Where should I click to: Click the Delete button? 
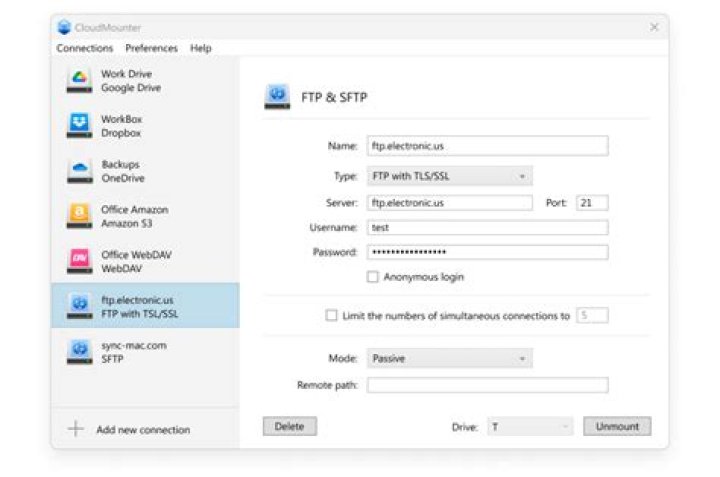click(290, 426)
